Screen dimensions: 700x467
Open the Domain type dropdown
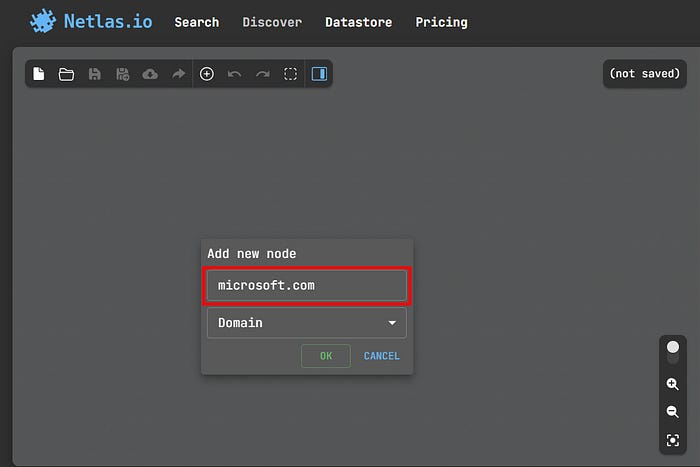307,323
